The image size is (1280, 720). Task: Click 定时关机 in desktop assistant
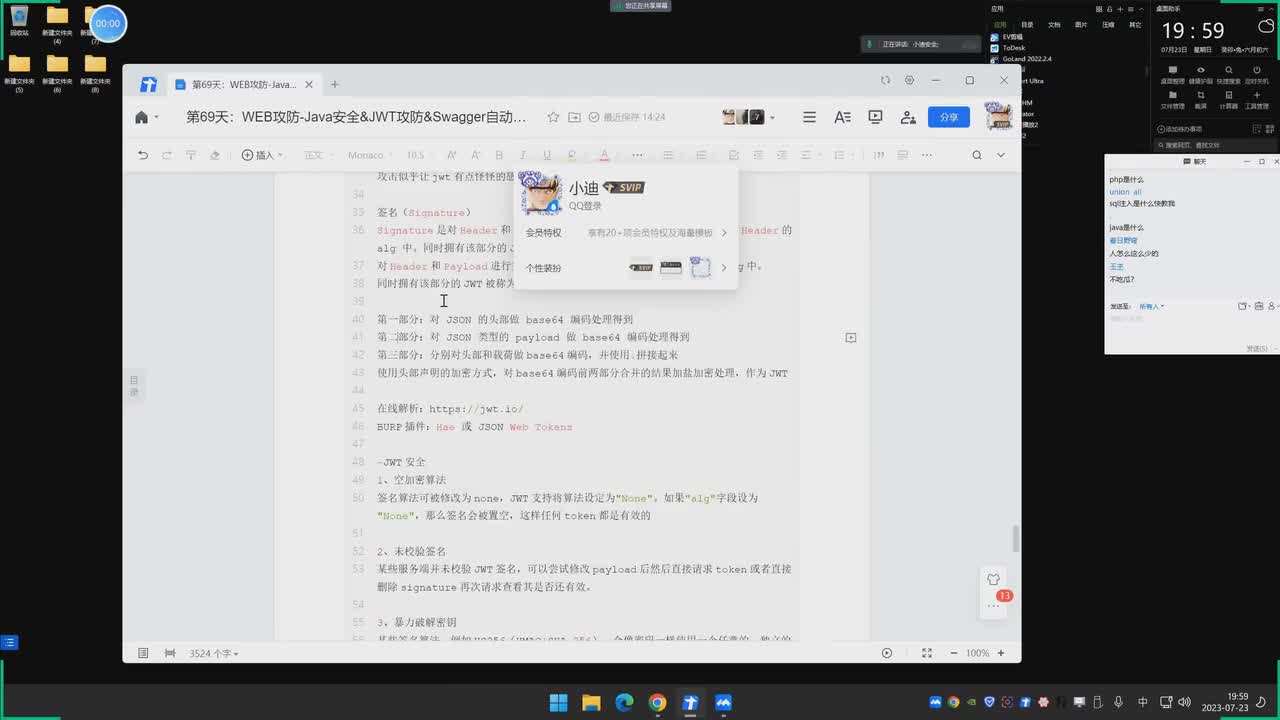pyautogui.click(x=1257, y=73)
